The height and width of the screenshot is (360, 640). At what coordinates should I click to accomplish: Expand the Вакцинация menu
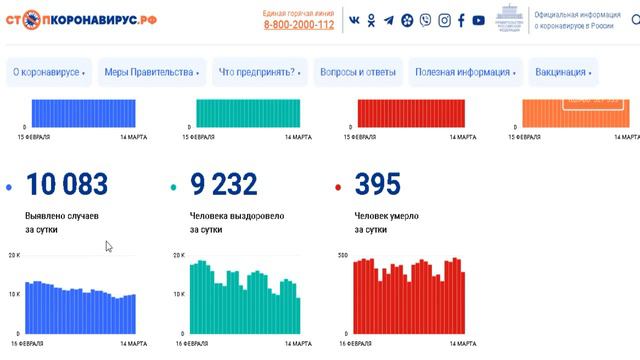click(563, 72)
